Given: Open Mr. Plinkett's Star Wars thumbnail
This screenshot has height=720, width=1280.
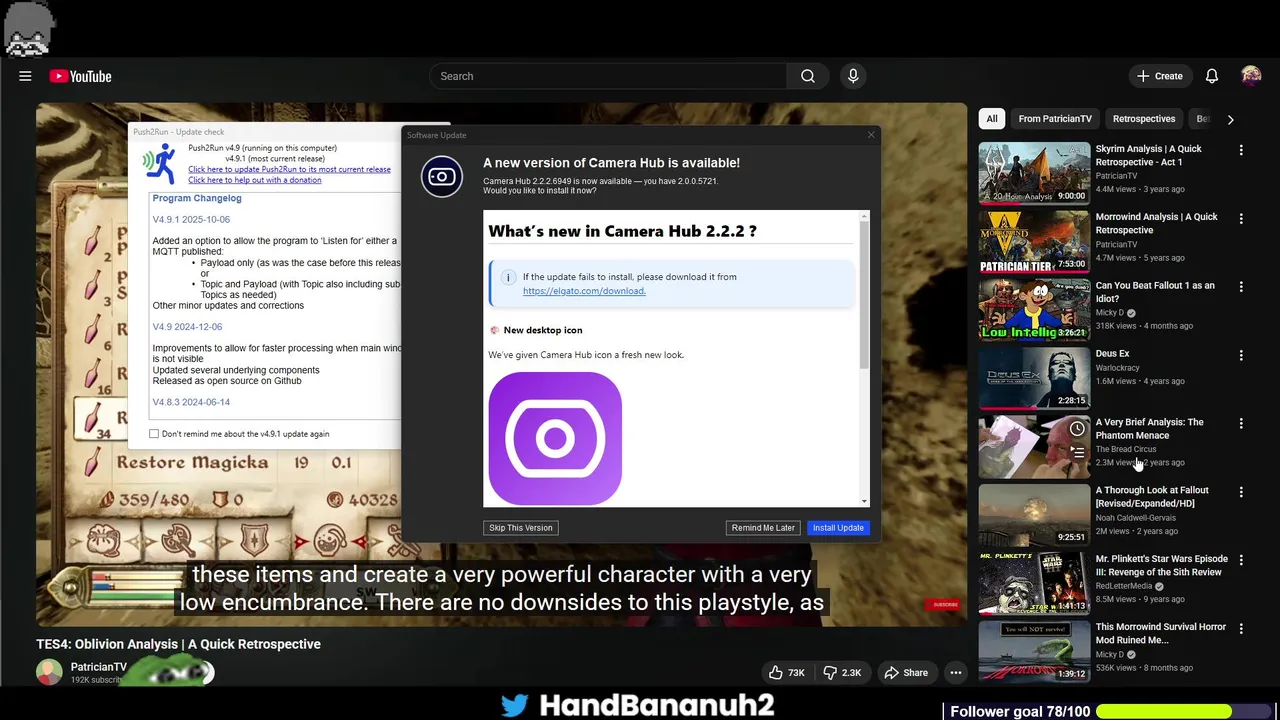Looking at the screenshot, I should 1034,583.
